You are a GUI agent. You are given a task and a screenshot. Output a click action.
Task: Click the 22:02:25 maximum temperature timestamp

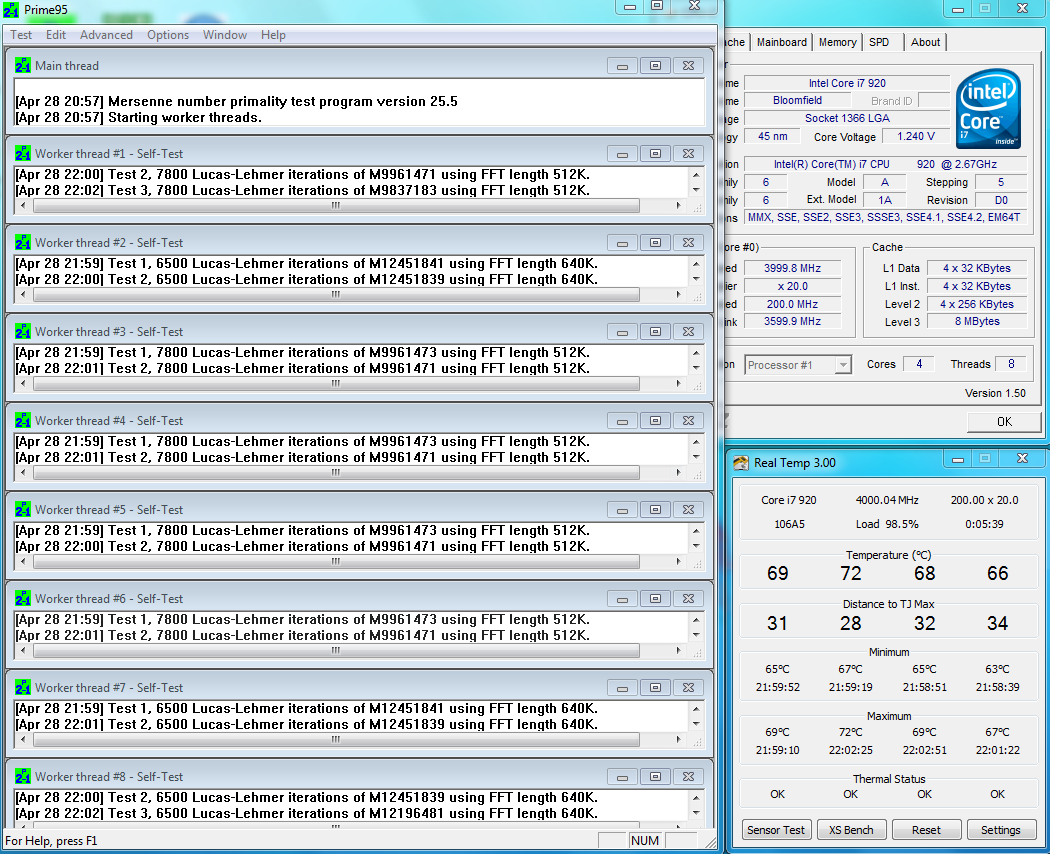point(851,750)
